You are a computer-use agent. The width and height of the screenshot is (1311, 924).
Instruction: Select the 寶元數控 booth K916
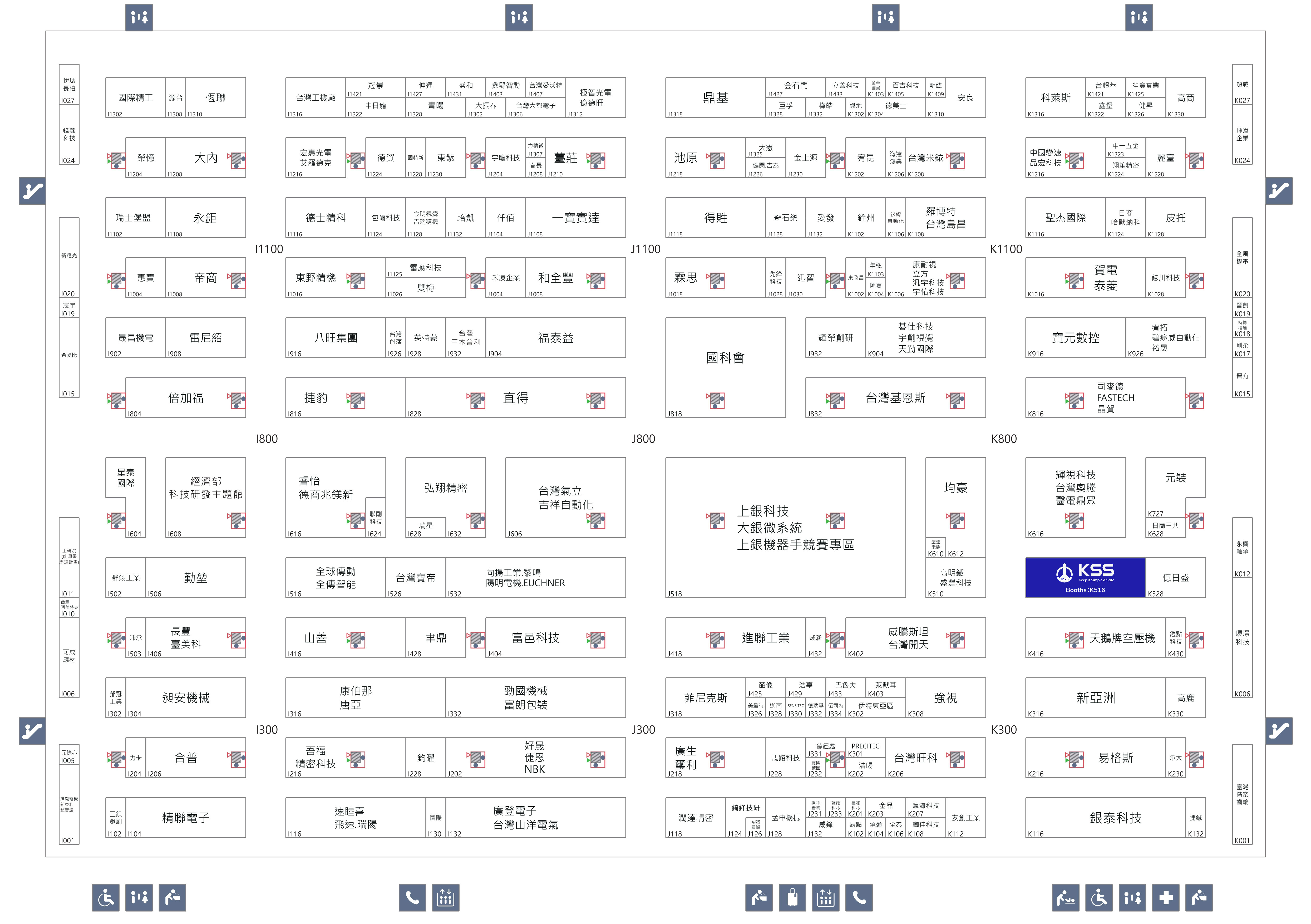pos(1076,337)
